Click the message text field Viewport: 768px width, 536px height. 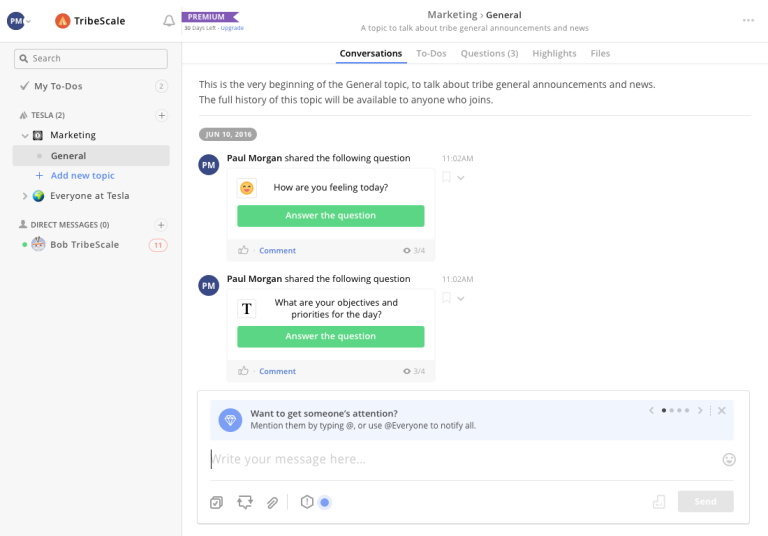click(463, 459)
